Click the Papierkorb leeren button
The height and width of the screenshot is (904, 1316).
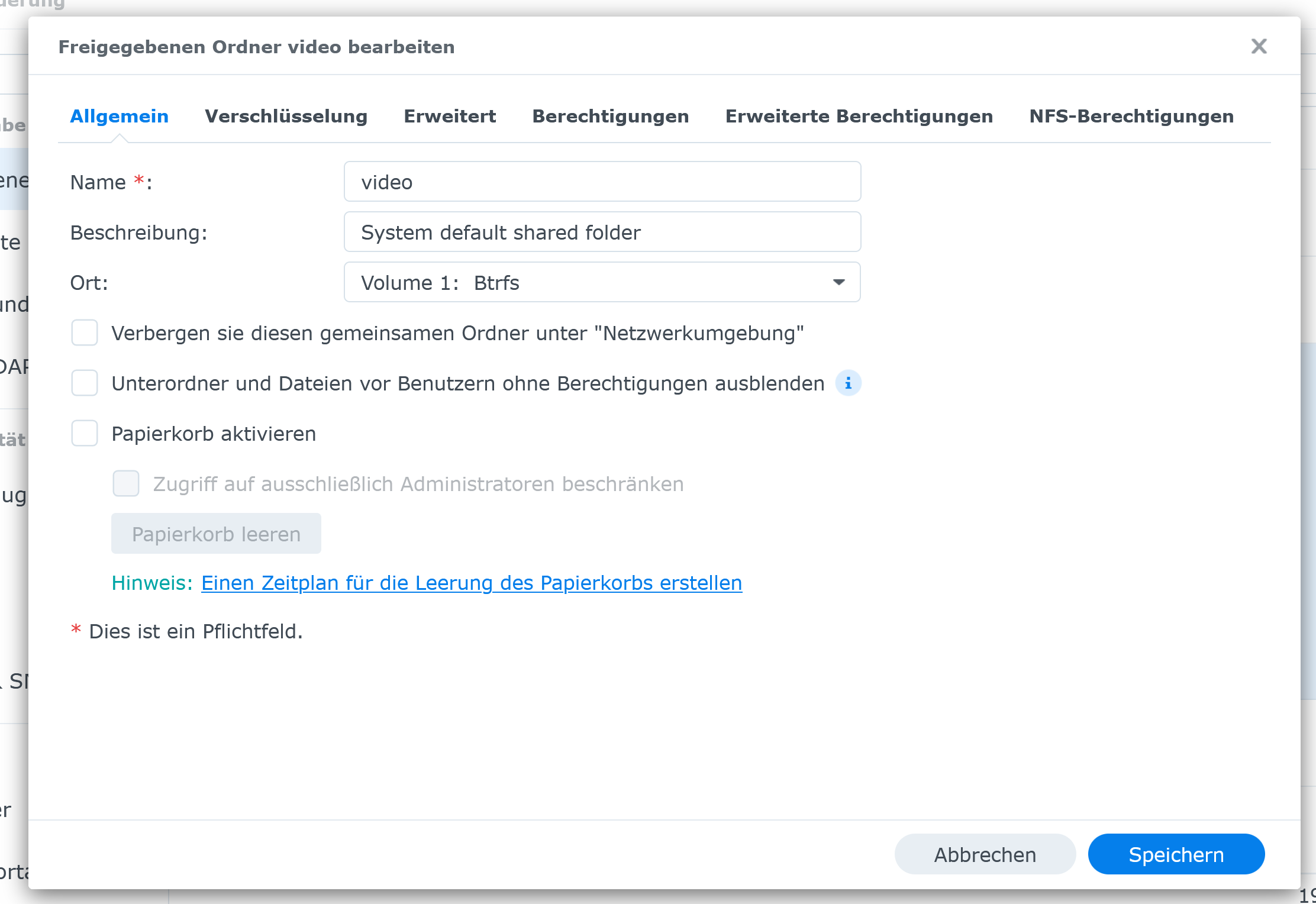216,534
